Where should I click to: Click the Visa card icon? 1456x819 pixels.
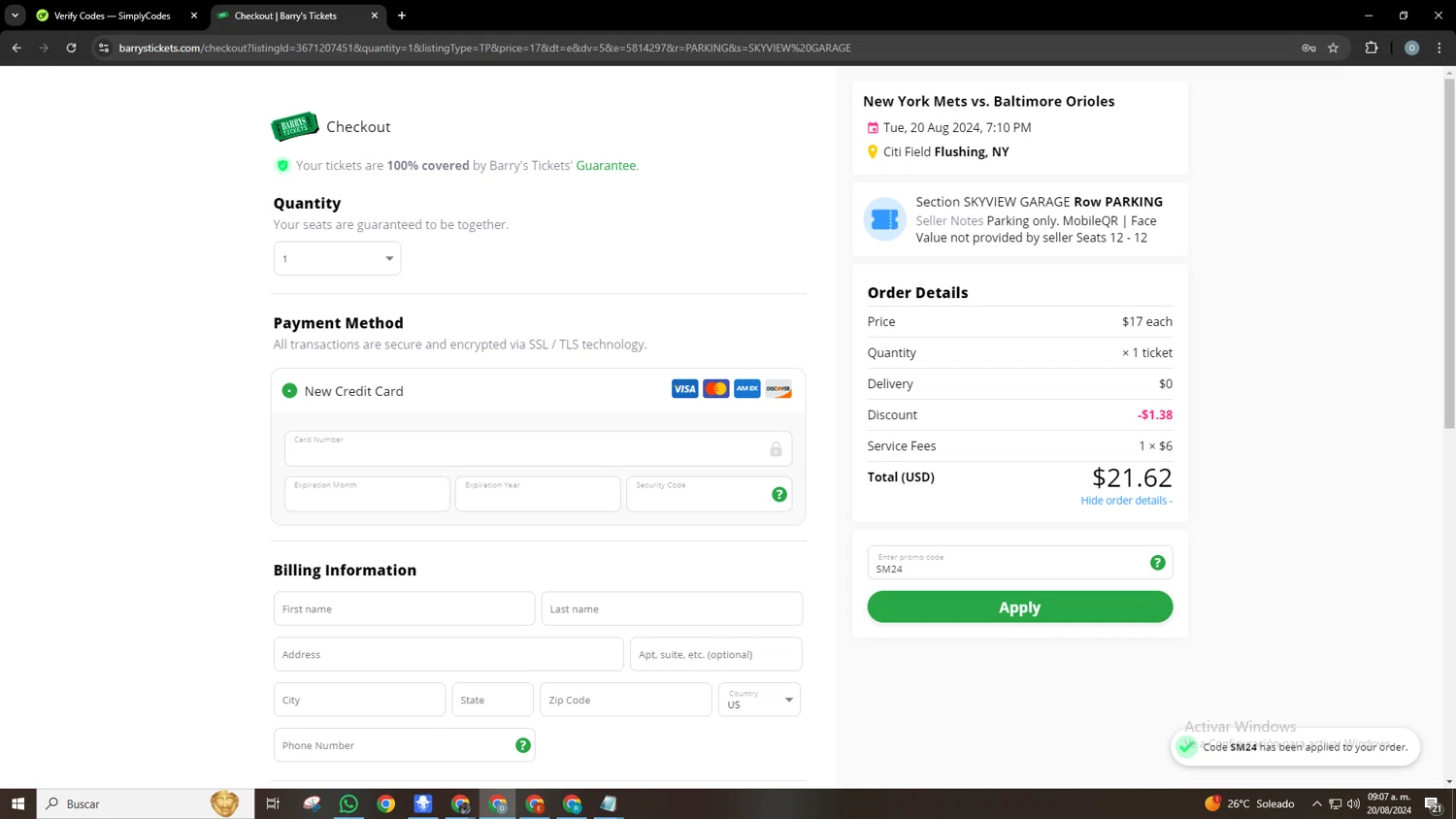click(x=684, y=389)
